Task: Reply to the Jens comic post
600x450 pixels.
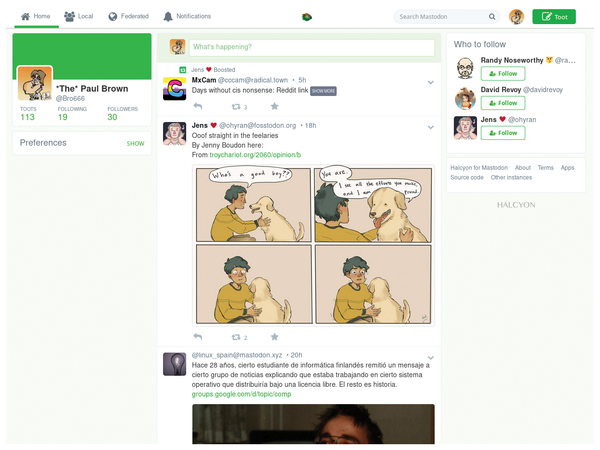Action: [198, 337]
